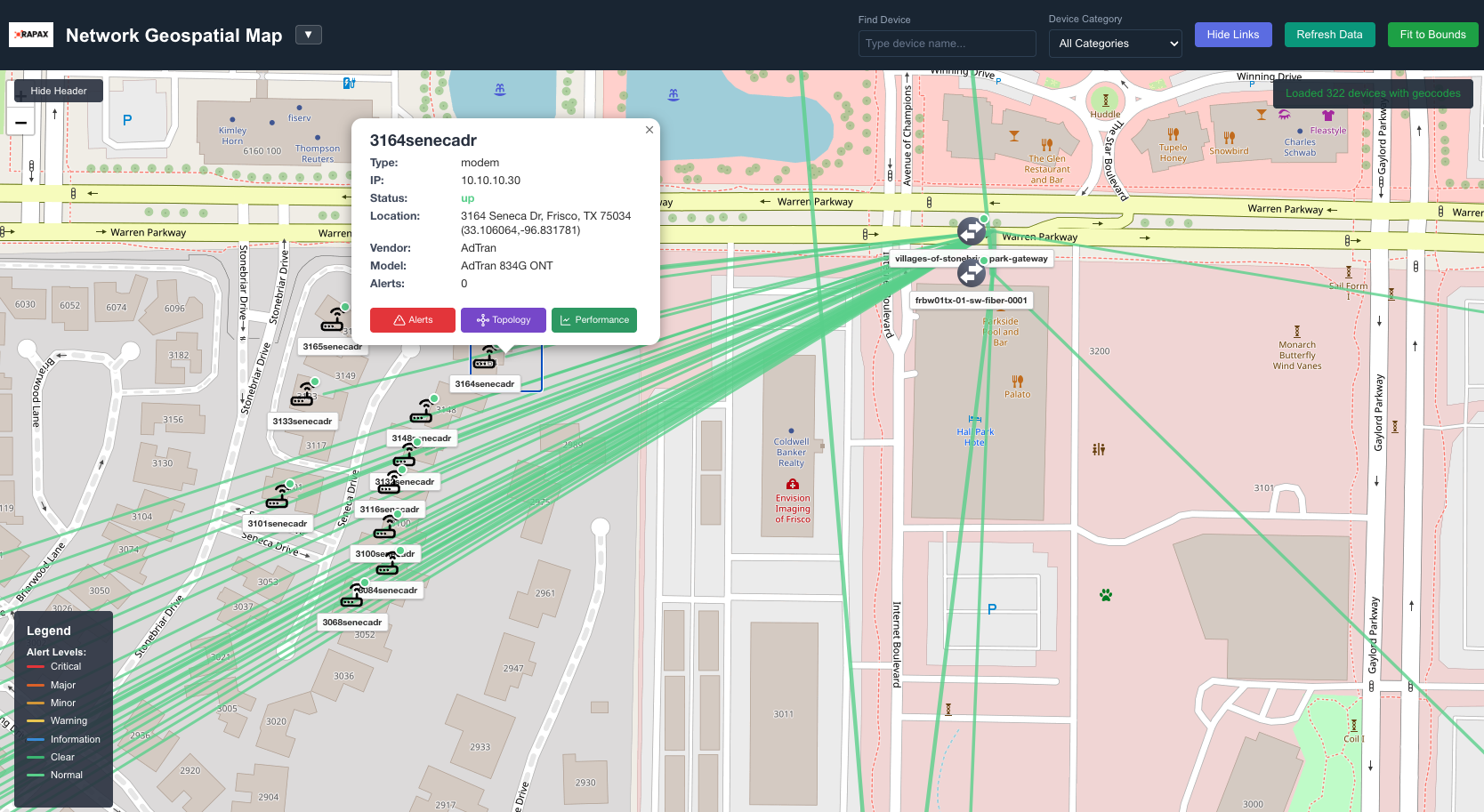
Task: Select the 3133senecadr modem icon
Action: click(302, 395)
